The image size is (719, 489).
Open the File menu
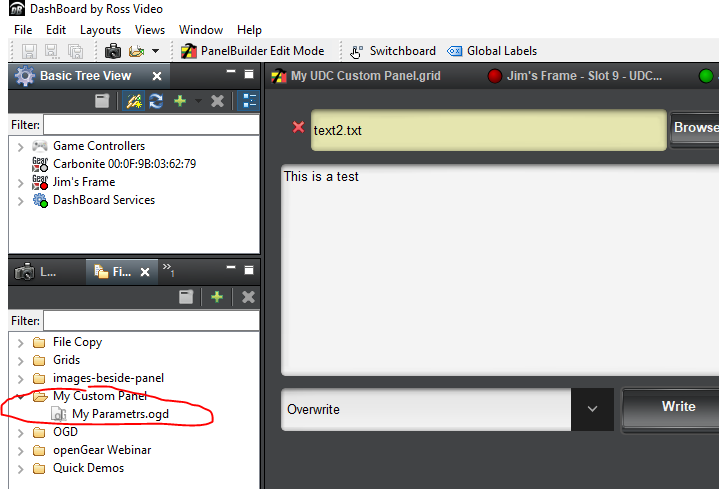click(x=23, y=30)
